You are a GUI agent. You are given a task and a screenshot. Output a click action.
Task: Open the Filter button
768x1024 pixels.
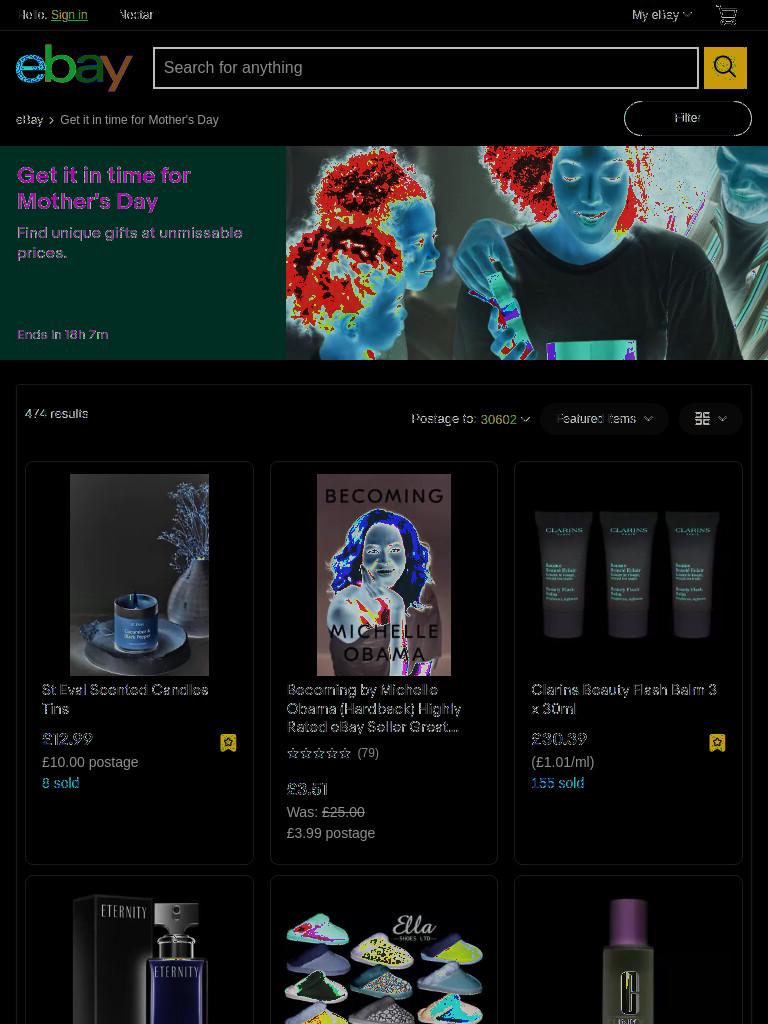click(x=688, y=118)
